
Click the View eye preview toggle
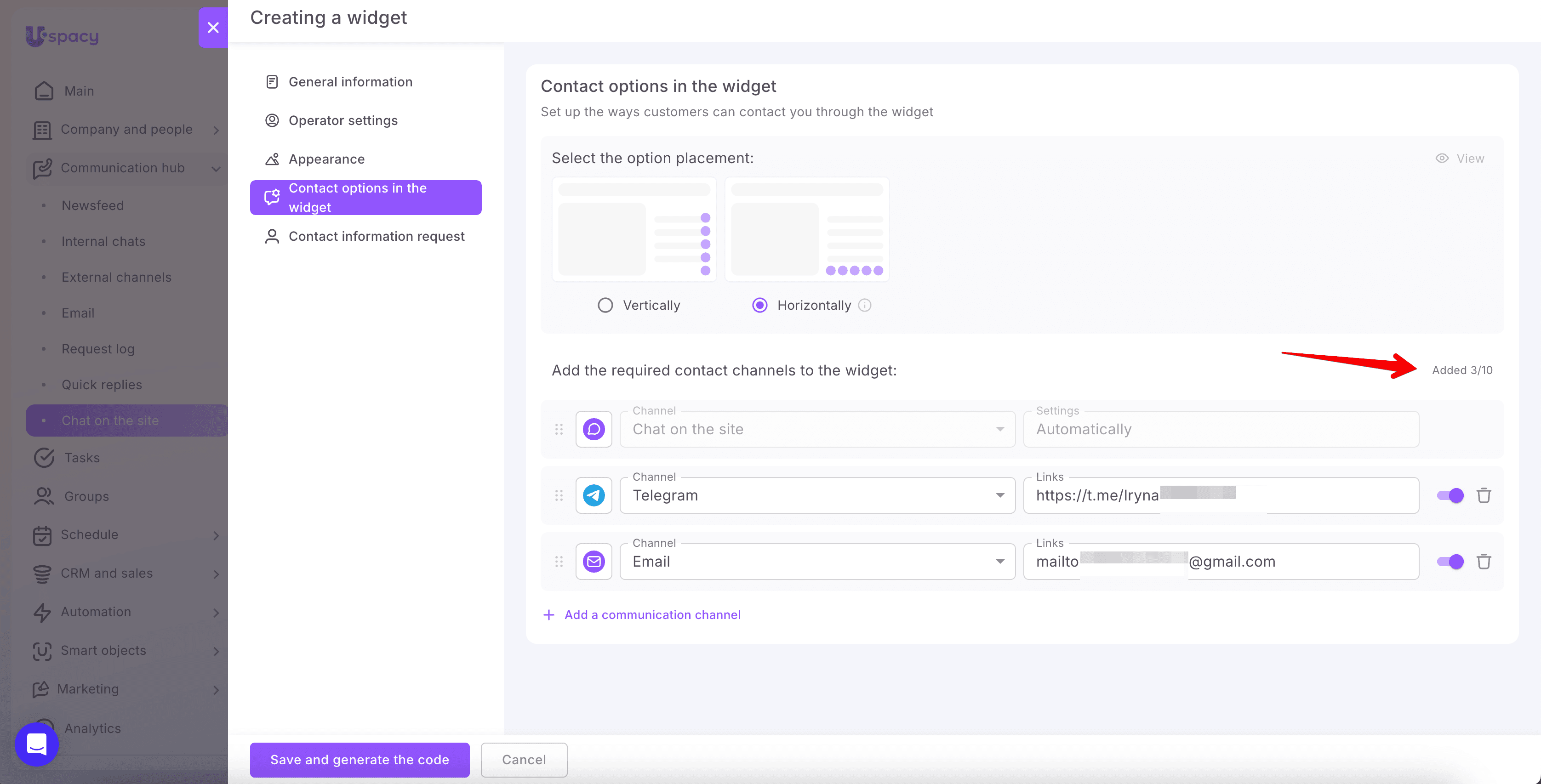click(1460, 159)
